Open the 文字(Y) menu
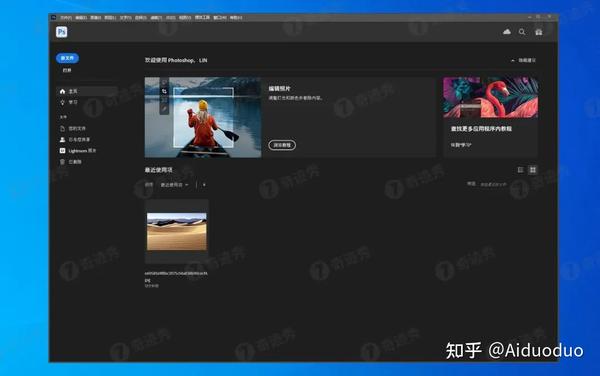Viewport: 600px width, 376px height. (126, 18)
